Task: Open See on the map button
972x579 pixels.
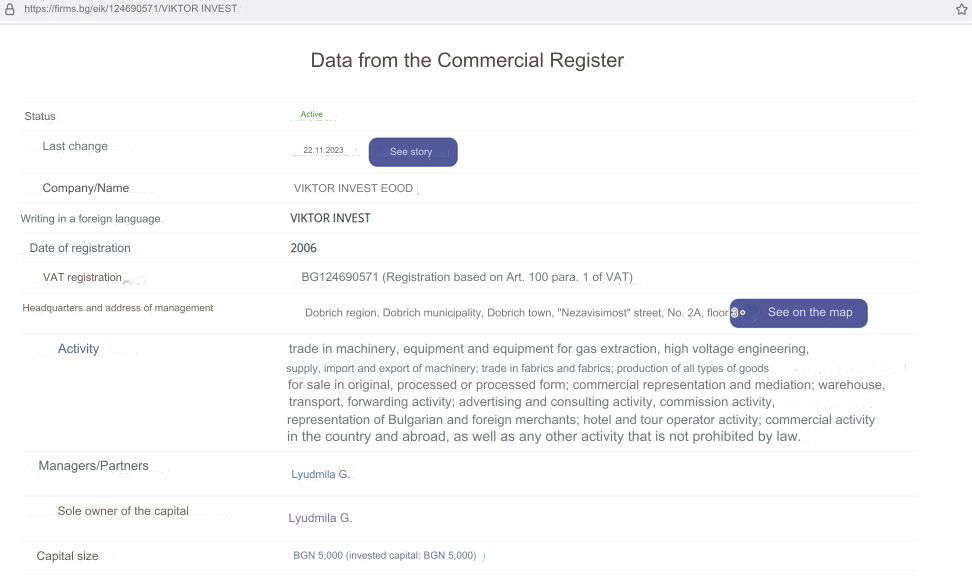Action: pyautogui.click(x=798, y=313)
